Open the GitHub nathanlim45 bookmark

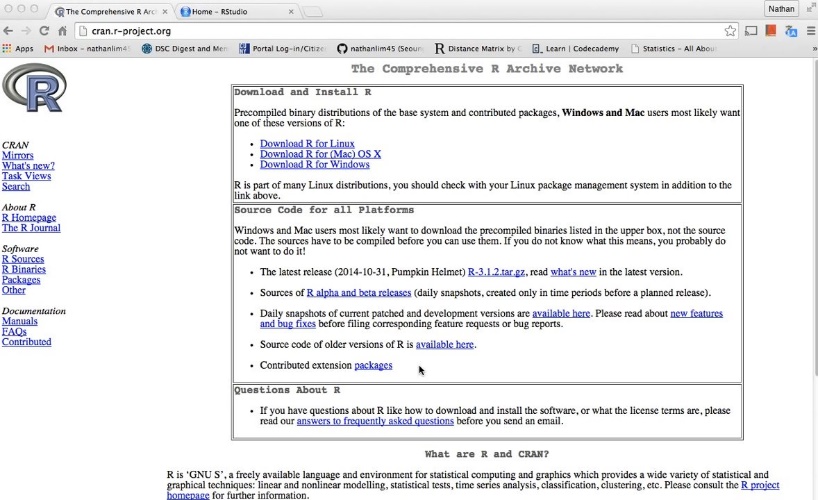pos(380,49)
